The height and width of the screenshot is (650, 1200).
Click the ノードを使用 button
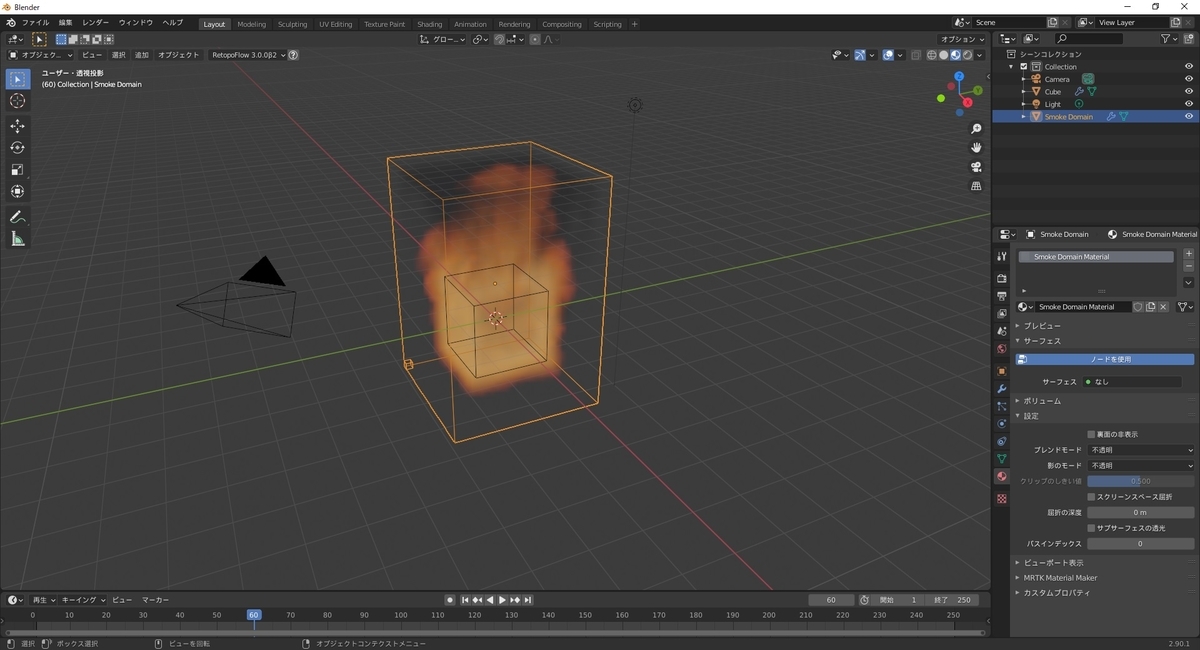[1105, 359]
